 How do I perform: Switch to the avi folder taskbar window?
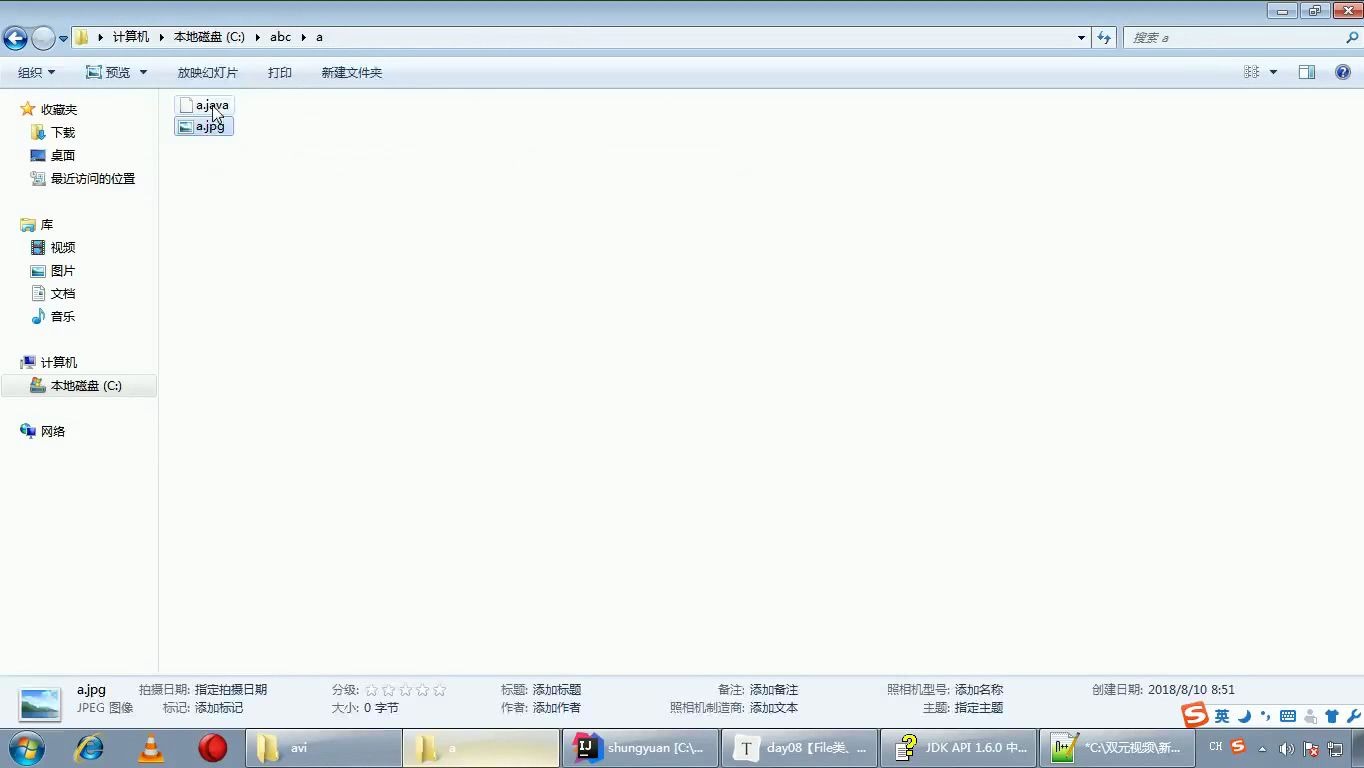tap(323, 748)
